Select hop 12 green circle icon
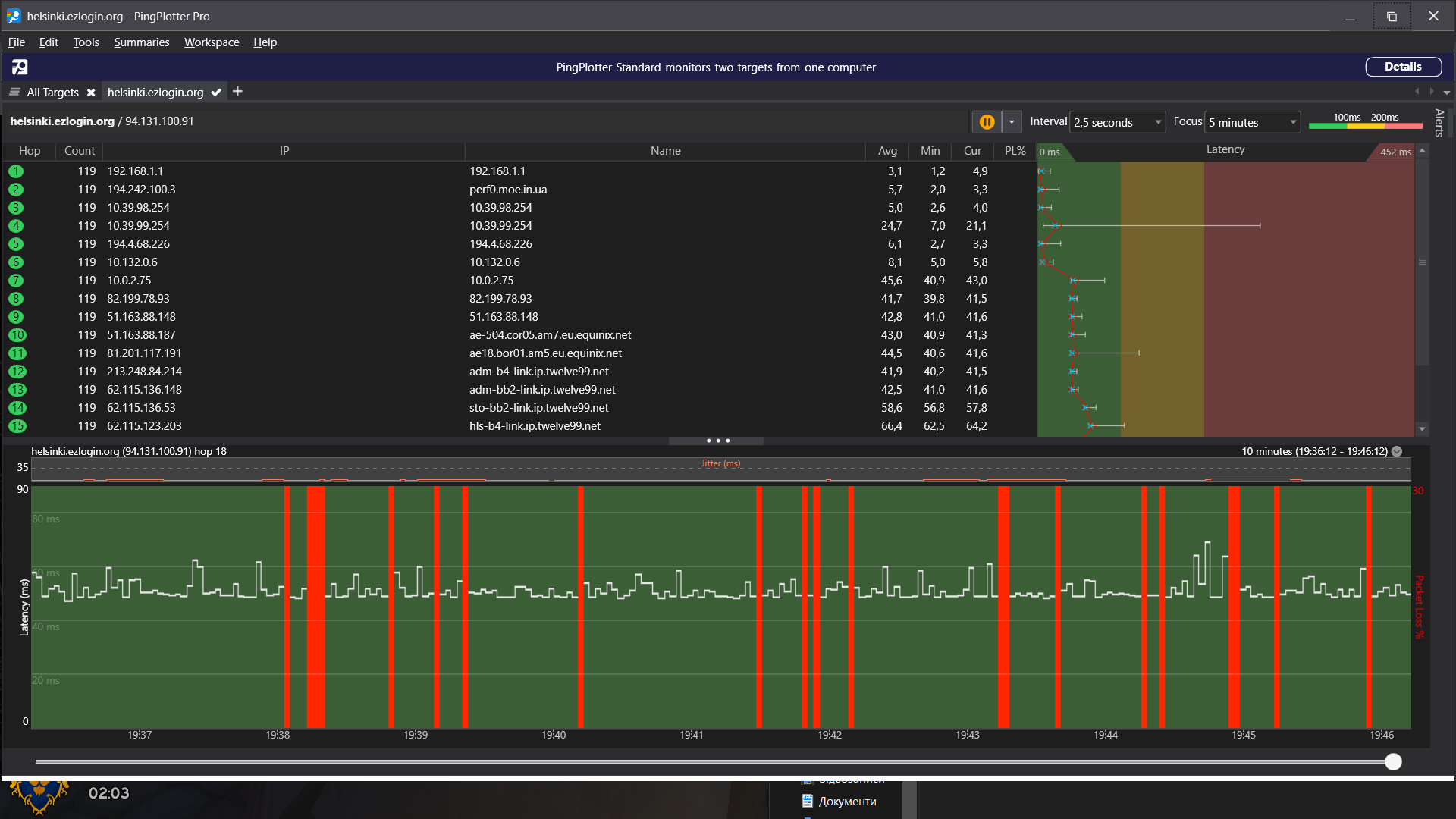The width and height of the screenshot is (1456, 819). pyautogui.click(x=17, y=372)
